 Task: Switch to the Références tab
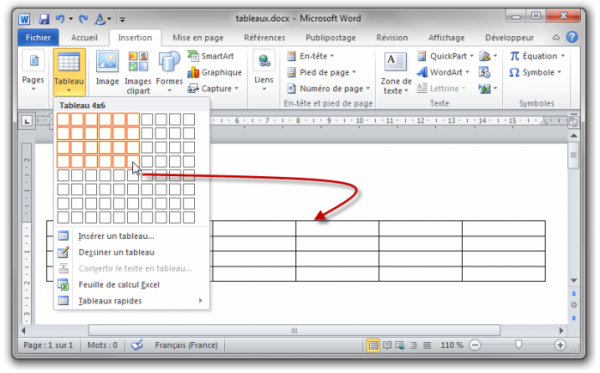click(x=264, y=37)
